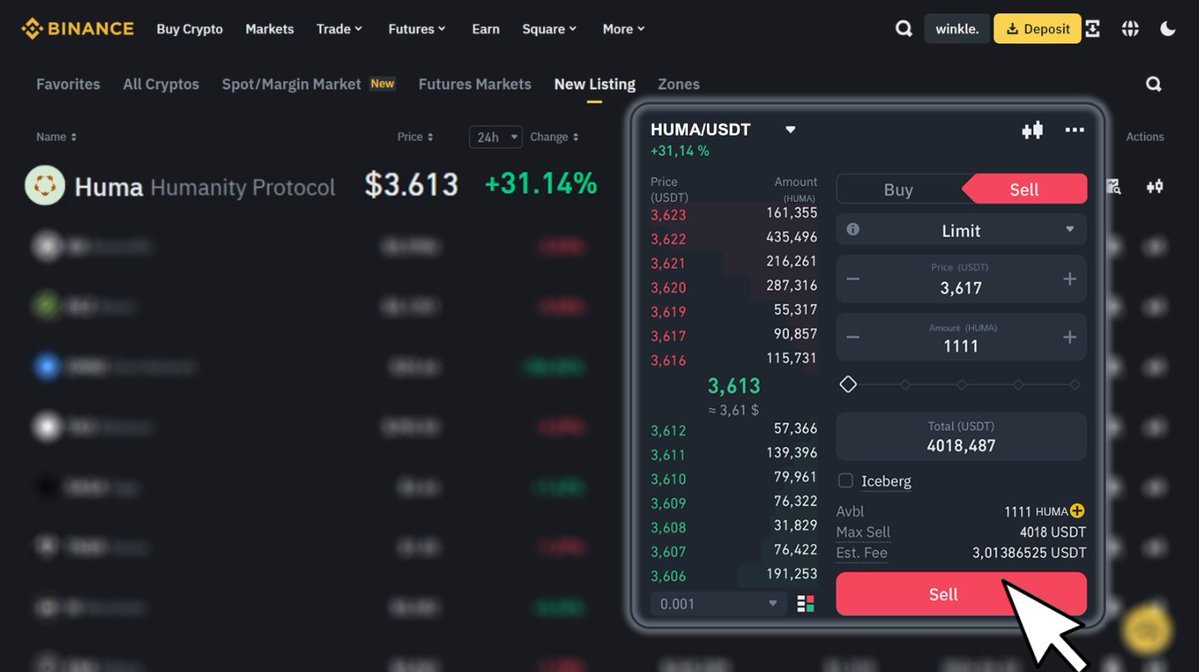Decrease the Price (USDT) value
The image size is (1199, 672).
[x=853, y=279]
